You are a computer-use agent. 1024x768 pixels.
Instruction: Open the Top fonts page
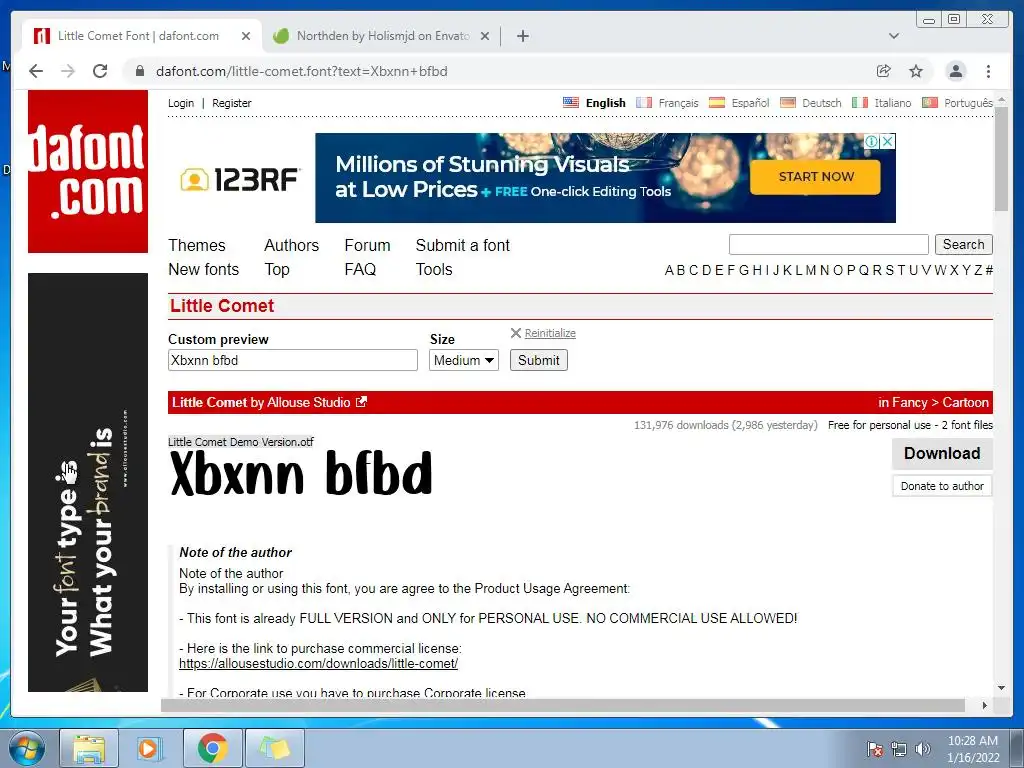point(277,270)
